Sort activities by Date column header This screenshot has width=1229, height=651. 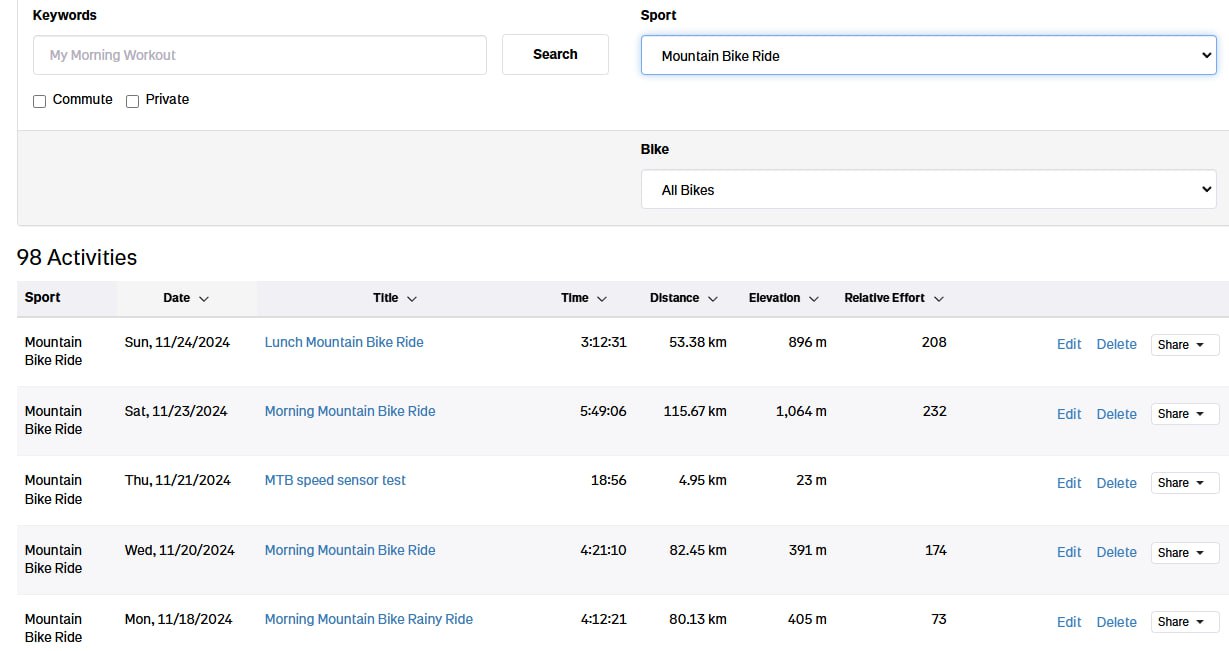pyautogui.click(x=185, y=298)
